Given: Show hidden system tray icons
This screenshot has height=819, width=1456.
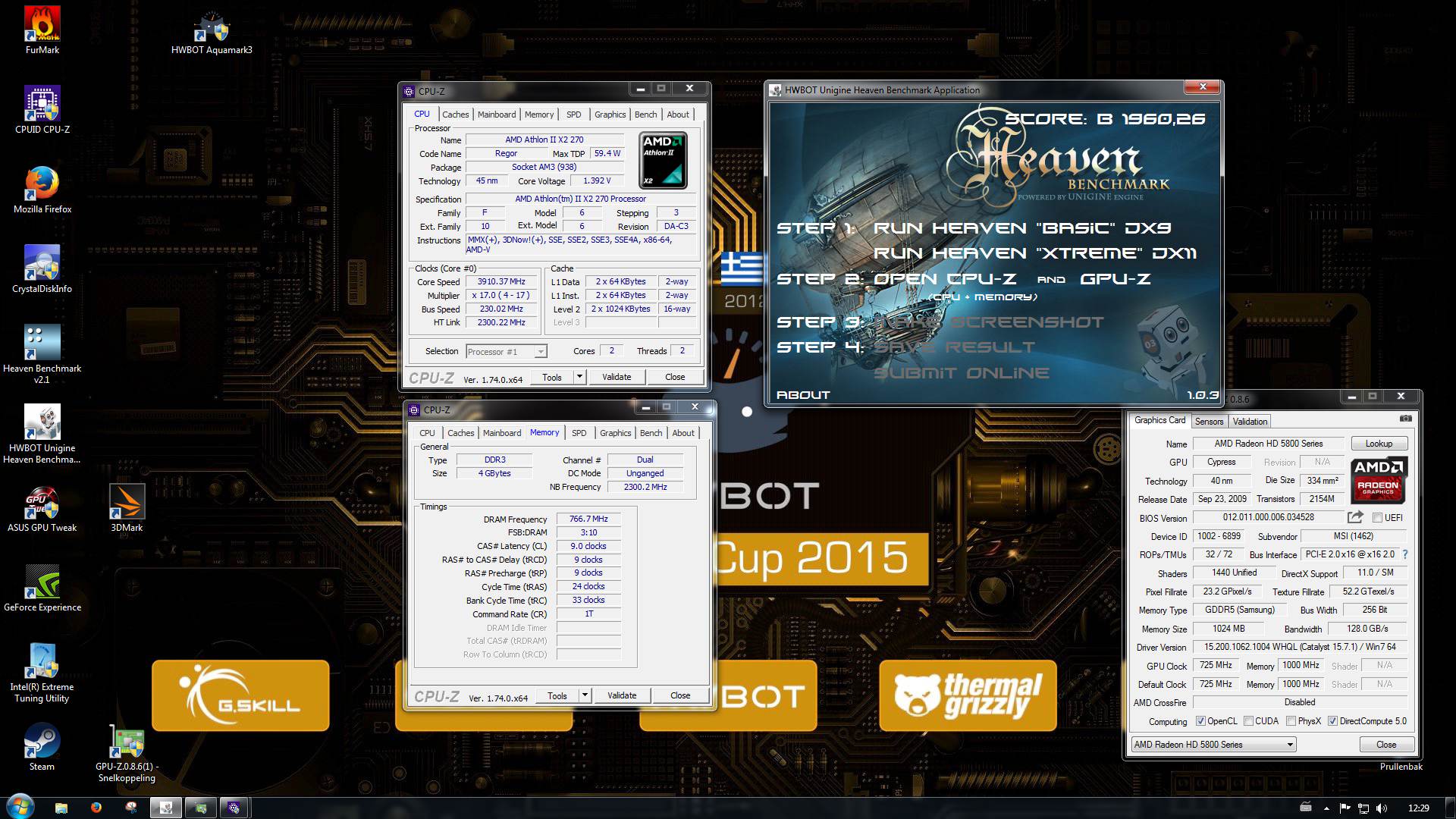Looking at the screenshot, I should pos(1326,808).
